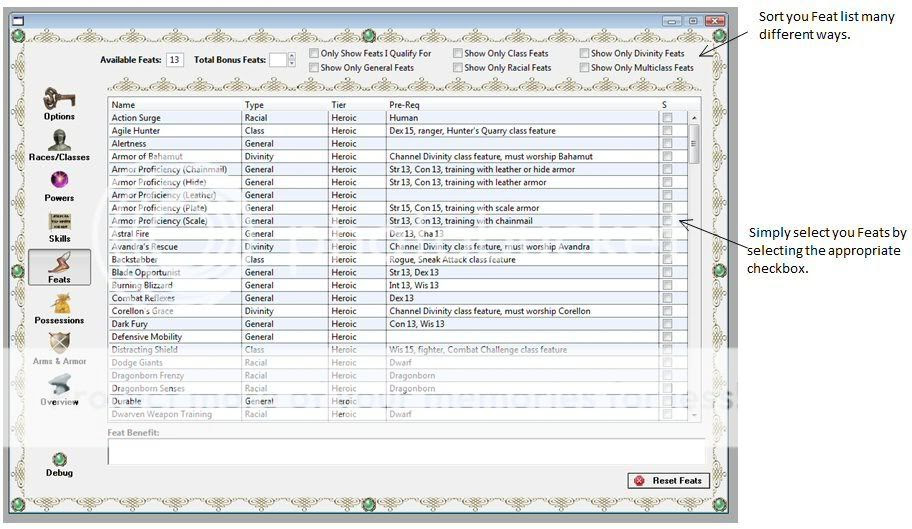Open the Options section key icon
This screenshot has width=912, height=529.
(x=59, y=99)
